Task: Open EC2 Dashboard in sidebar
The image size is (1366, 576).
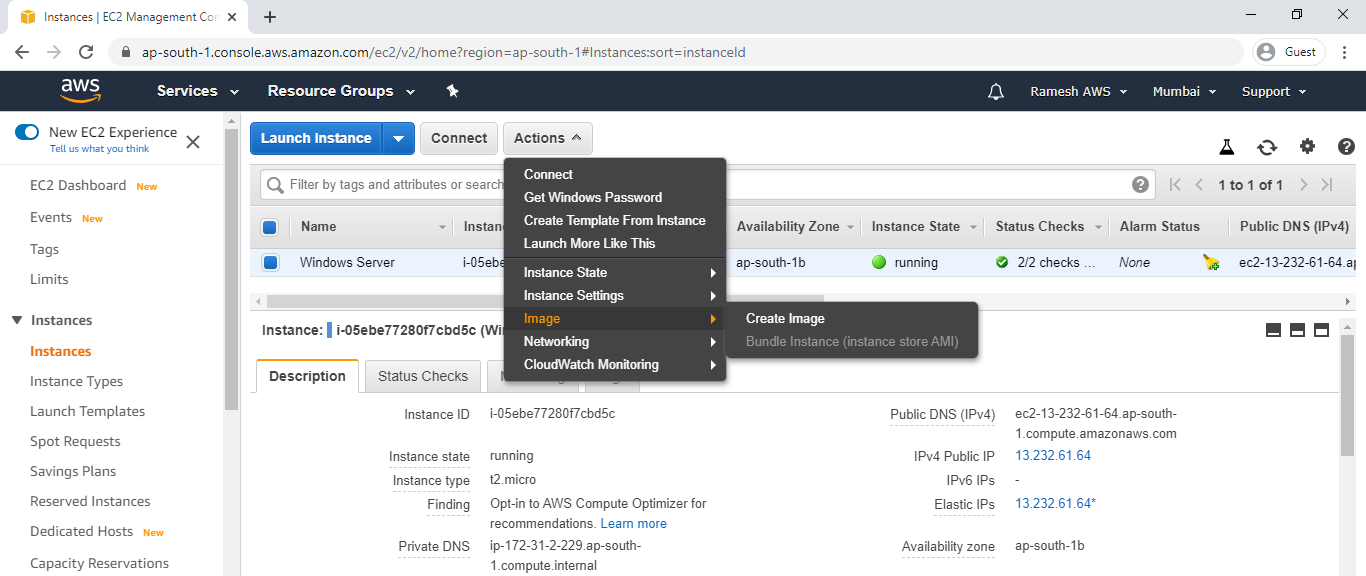Action: pyautogui.click(x=78, y=185)
